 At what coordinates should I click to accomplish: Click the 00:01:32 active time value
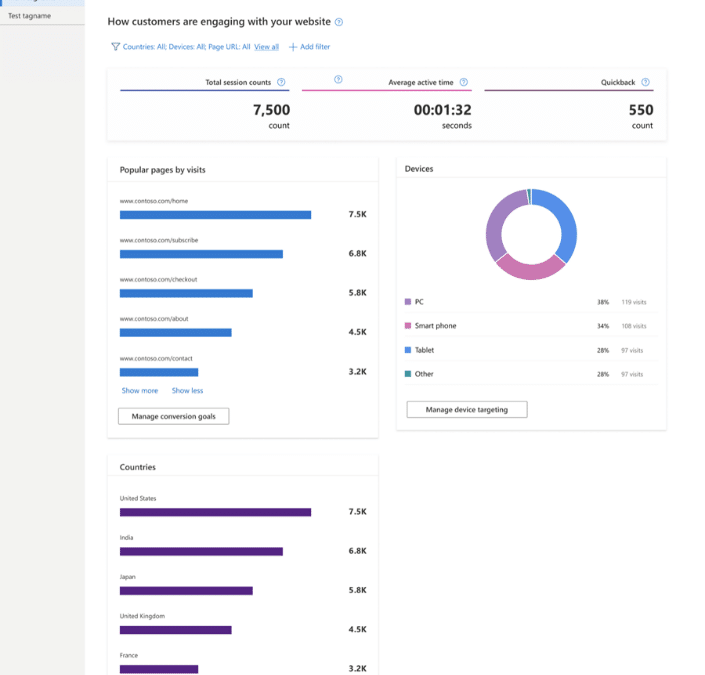click(x=442, y=110)
